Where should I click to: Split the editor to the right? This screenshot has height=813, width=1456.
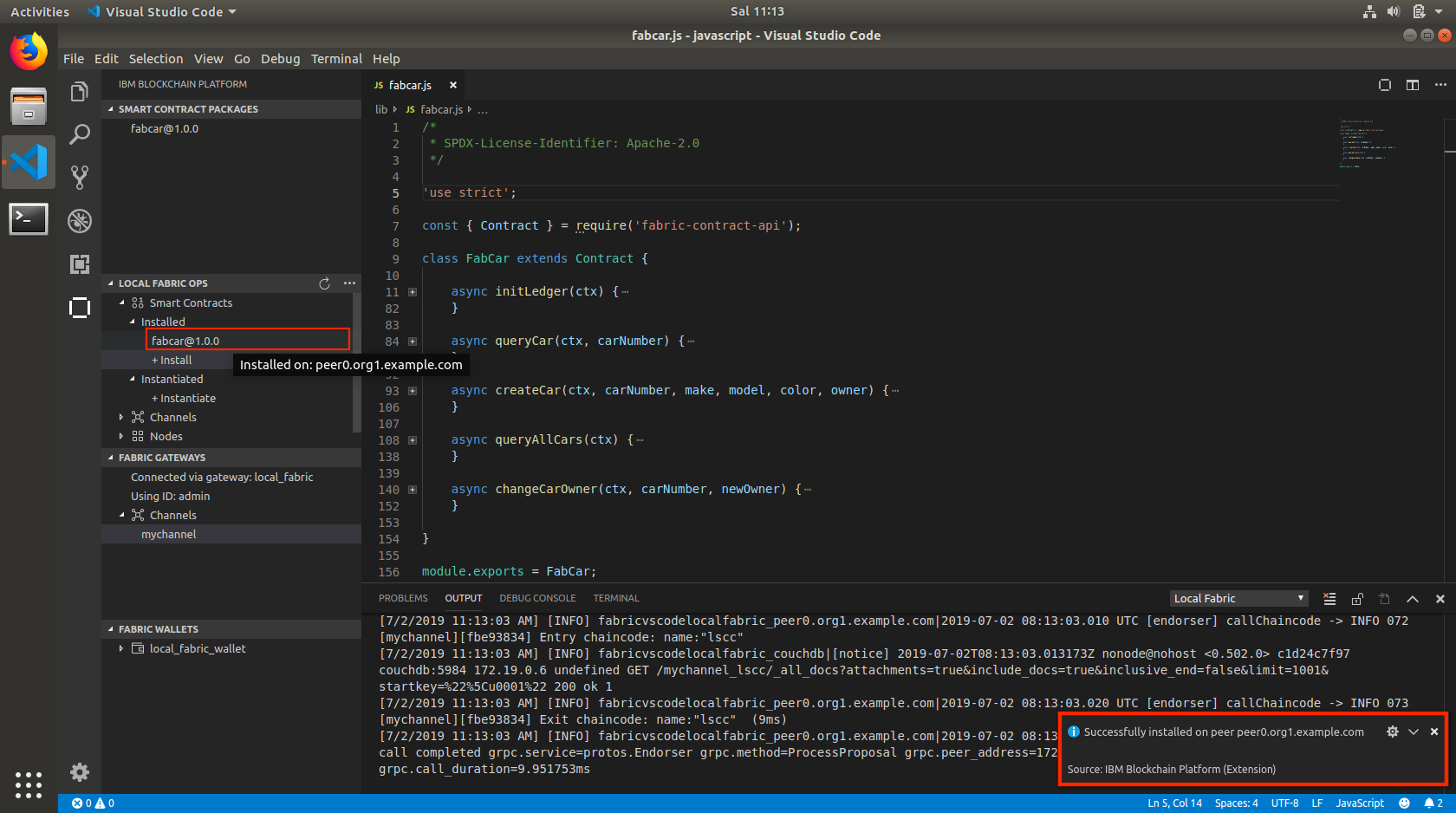[1413, 85]
